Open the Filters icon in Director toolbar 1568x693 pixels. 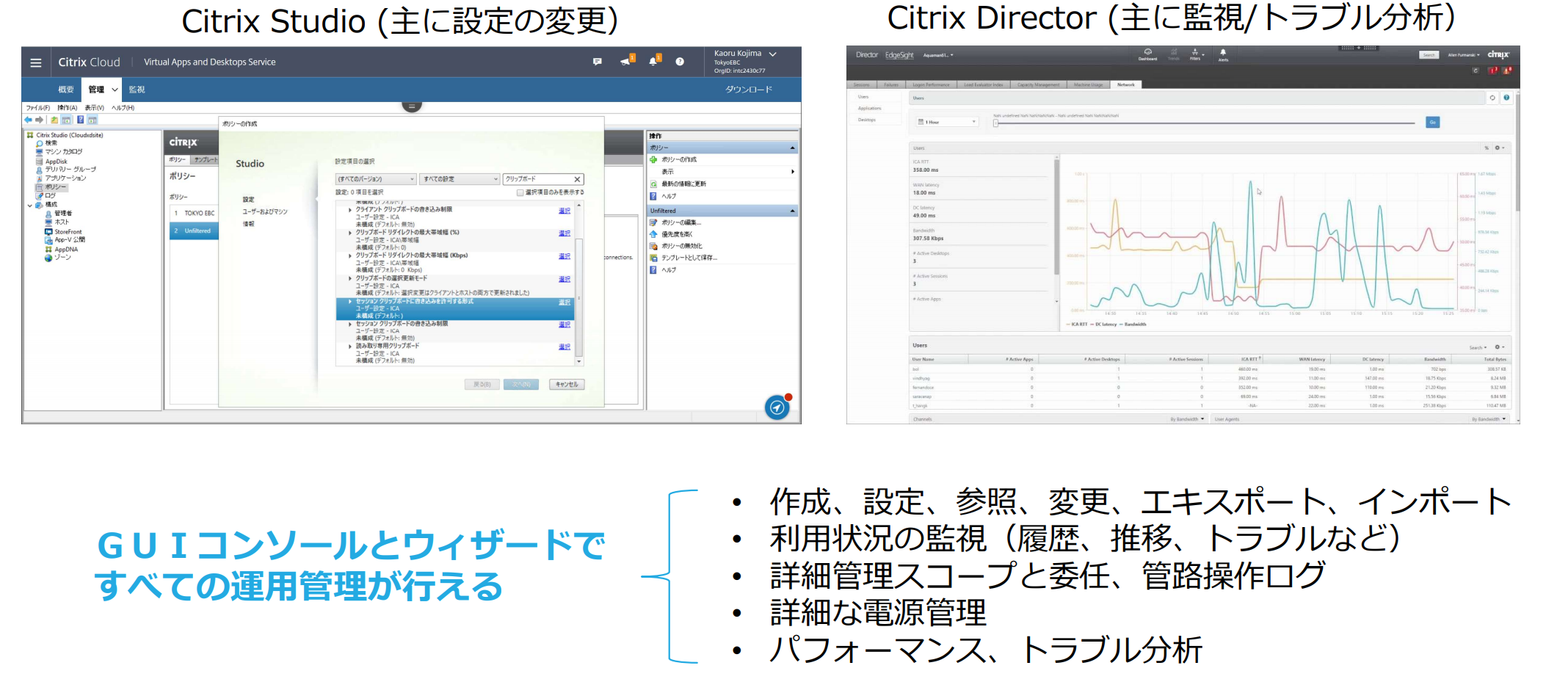[1195, 54]
